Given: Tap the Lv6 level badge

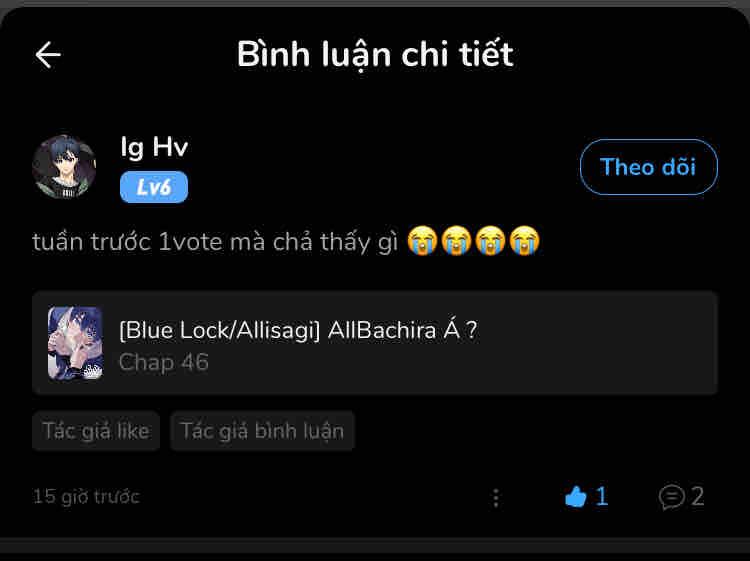Looking at the screenshot, I should pos(154,187).
